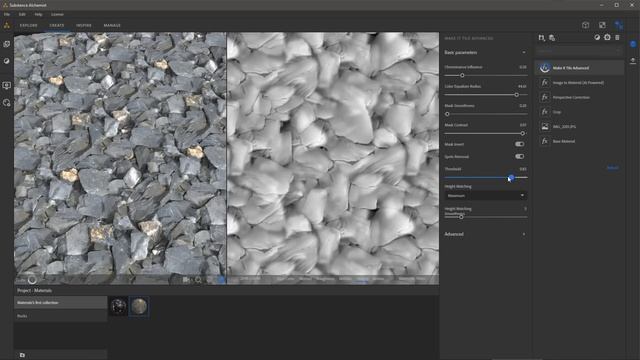Click the fx icon of Base Material layer
The height and width of the screenshot is (360, 640).
tap(544, 141)
